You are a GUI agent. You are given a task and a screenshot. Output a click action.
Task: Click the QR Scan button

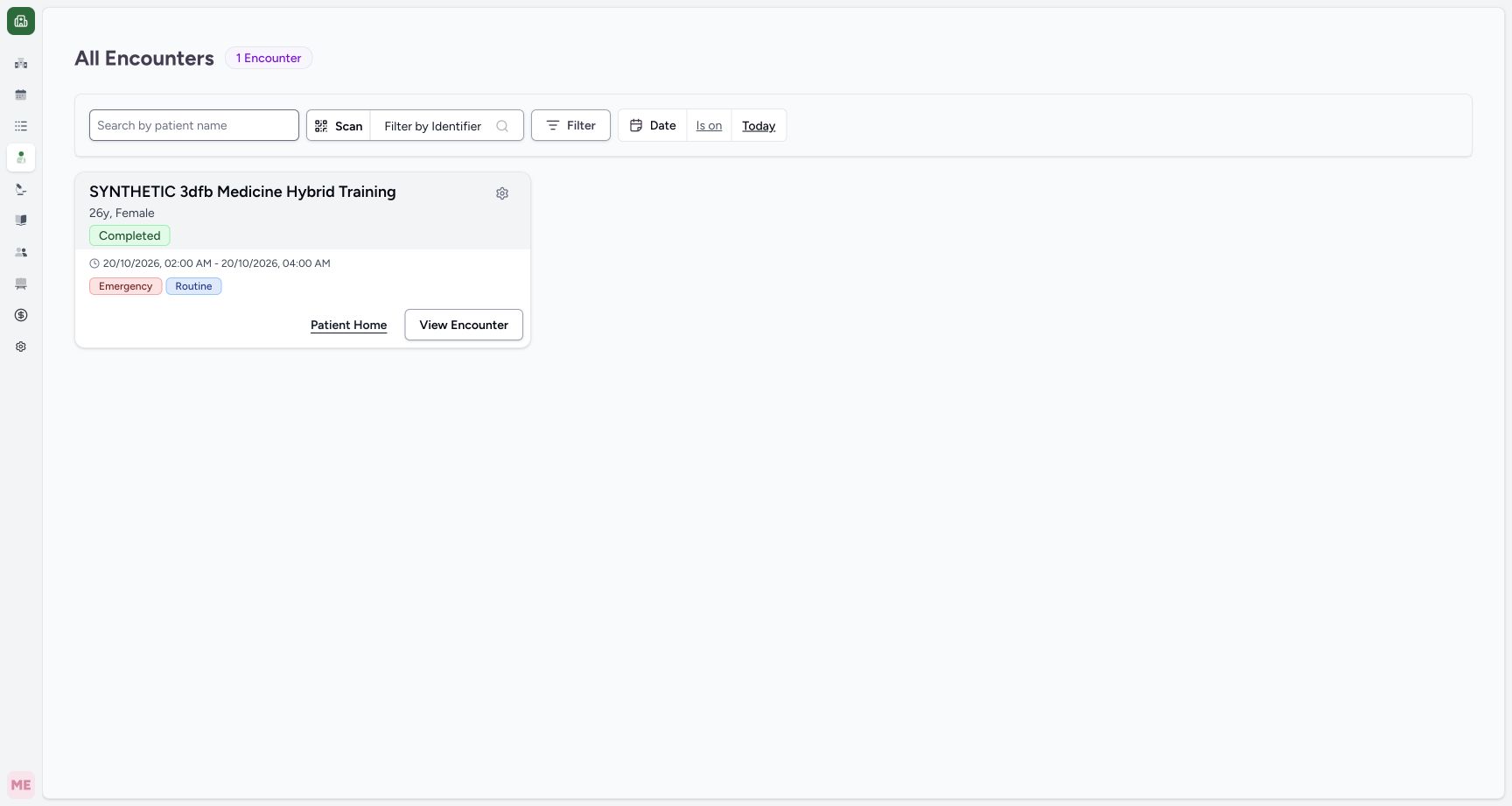click(339, 126)
